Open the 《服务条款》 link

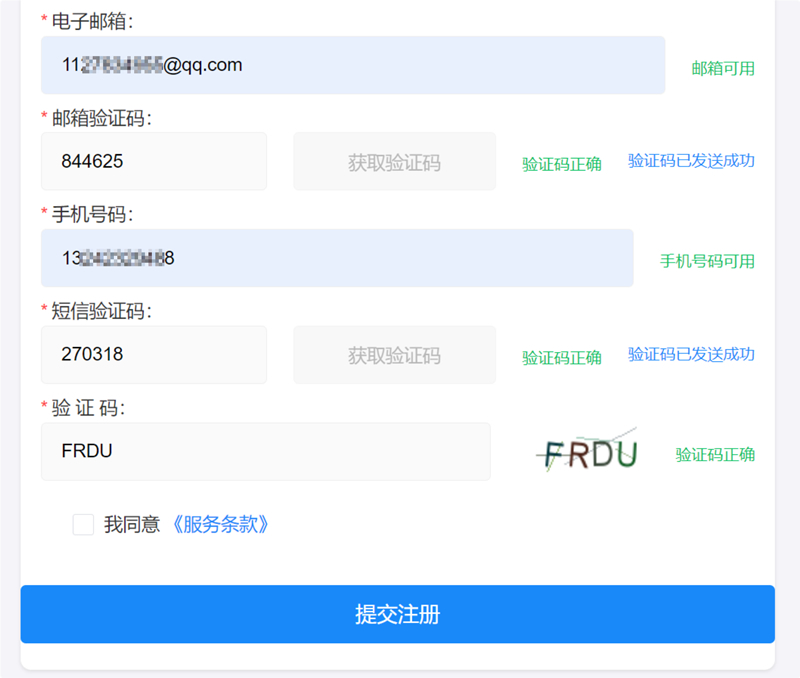[220, 524]
